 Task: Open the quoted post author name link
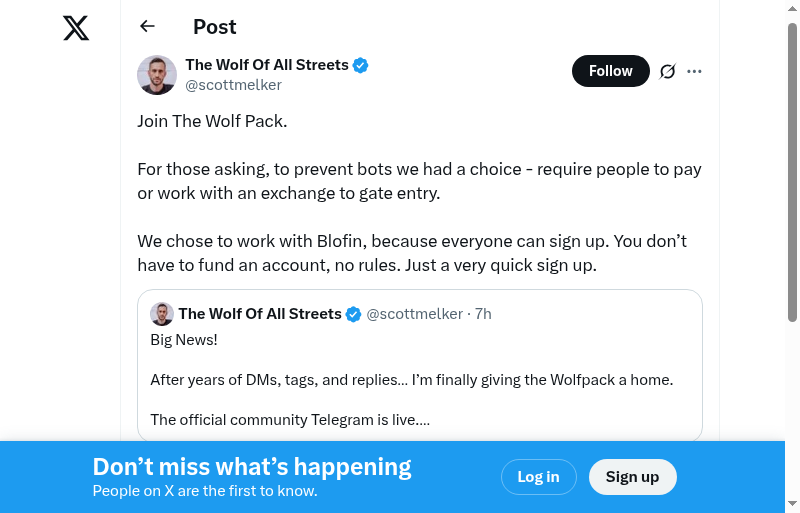pos(260,314)
